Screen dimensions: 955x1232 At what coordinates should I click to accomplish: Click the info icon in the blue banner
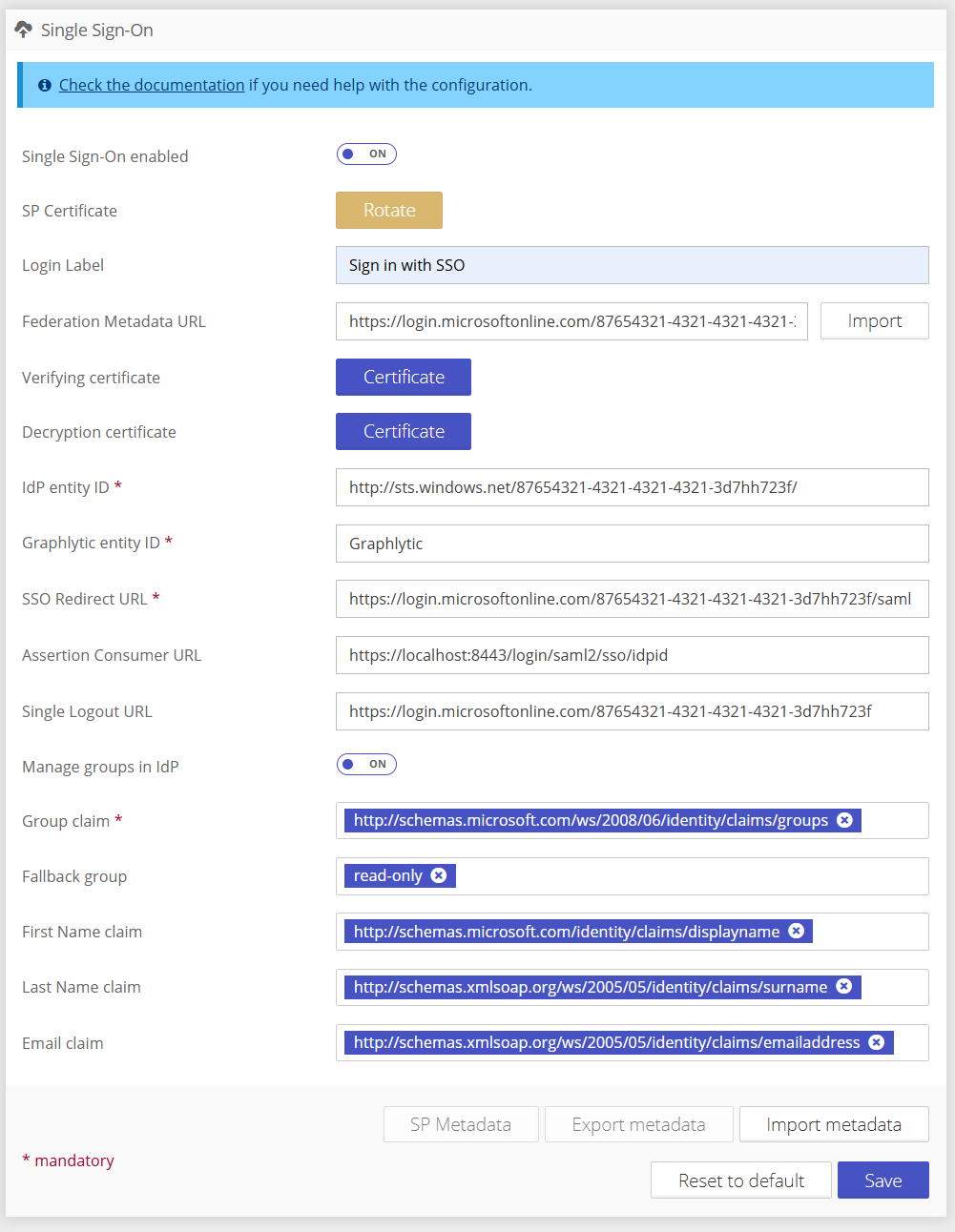pos(44,85)
